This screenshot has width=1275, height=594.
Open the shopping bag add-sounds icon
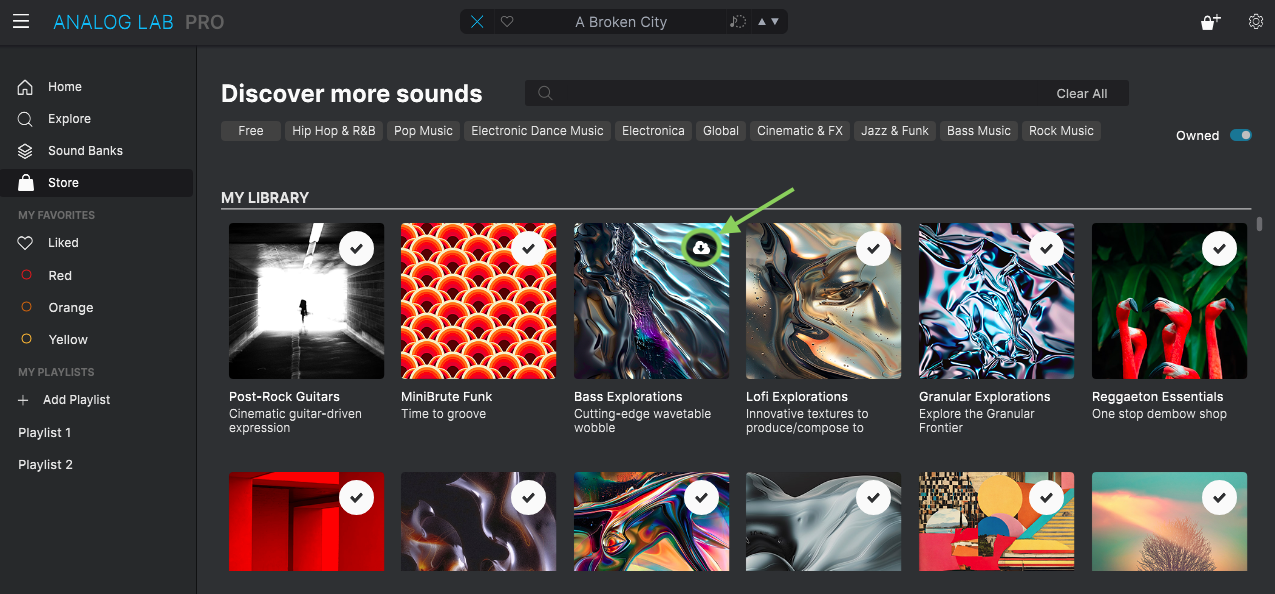1210,22
